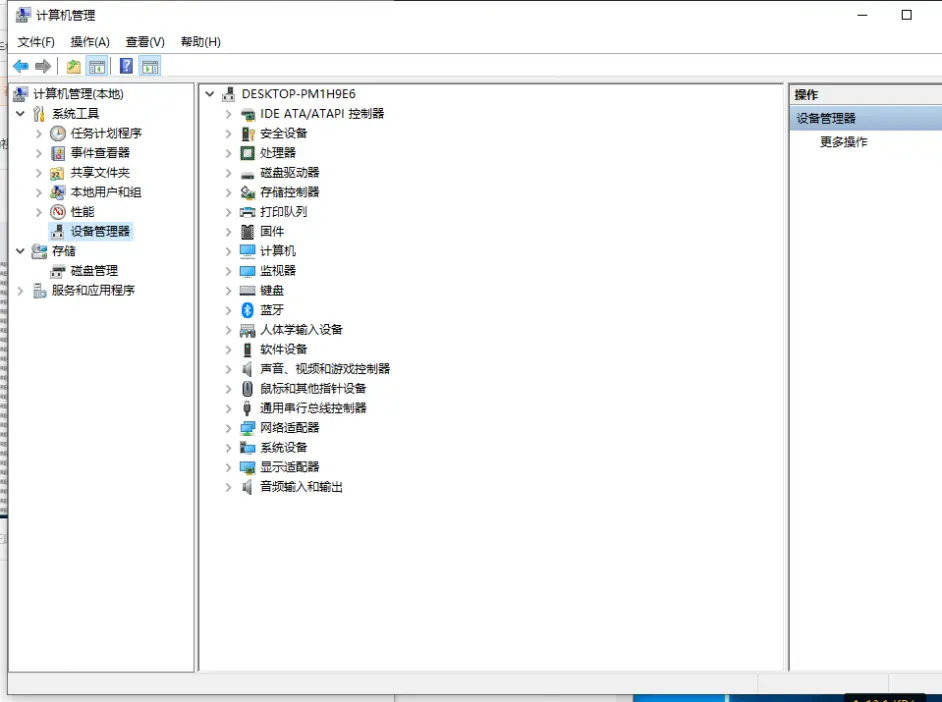Select the 处理器 device label
This screenshot has height=702, width=942.
278,153
